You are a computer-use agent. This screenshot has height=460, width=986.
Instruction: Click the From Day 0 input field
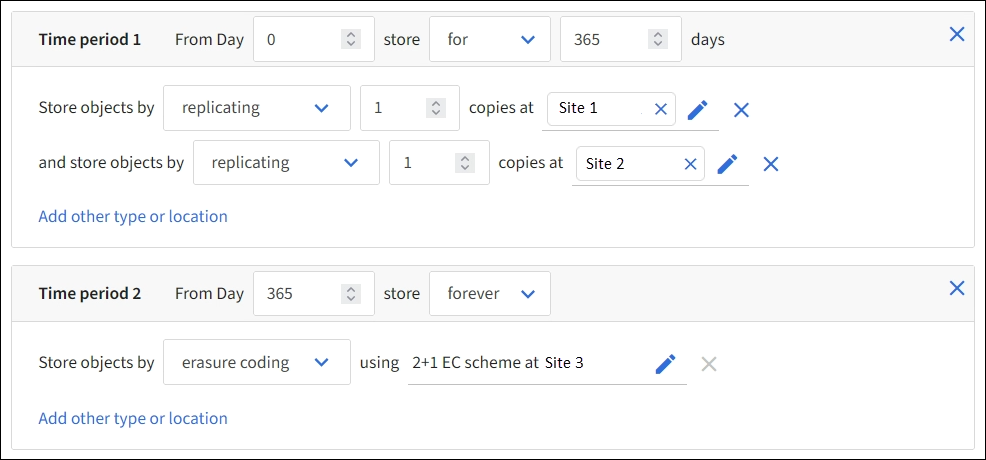[x=298, y=40]
